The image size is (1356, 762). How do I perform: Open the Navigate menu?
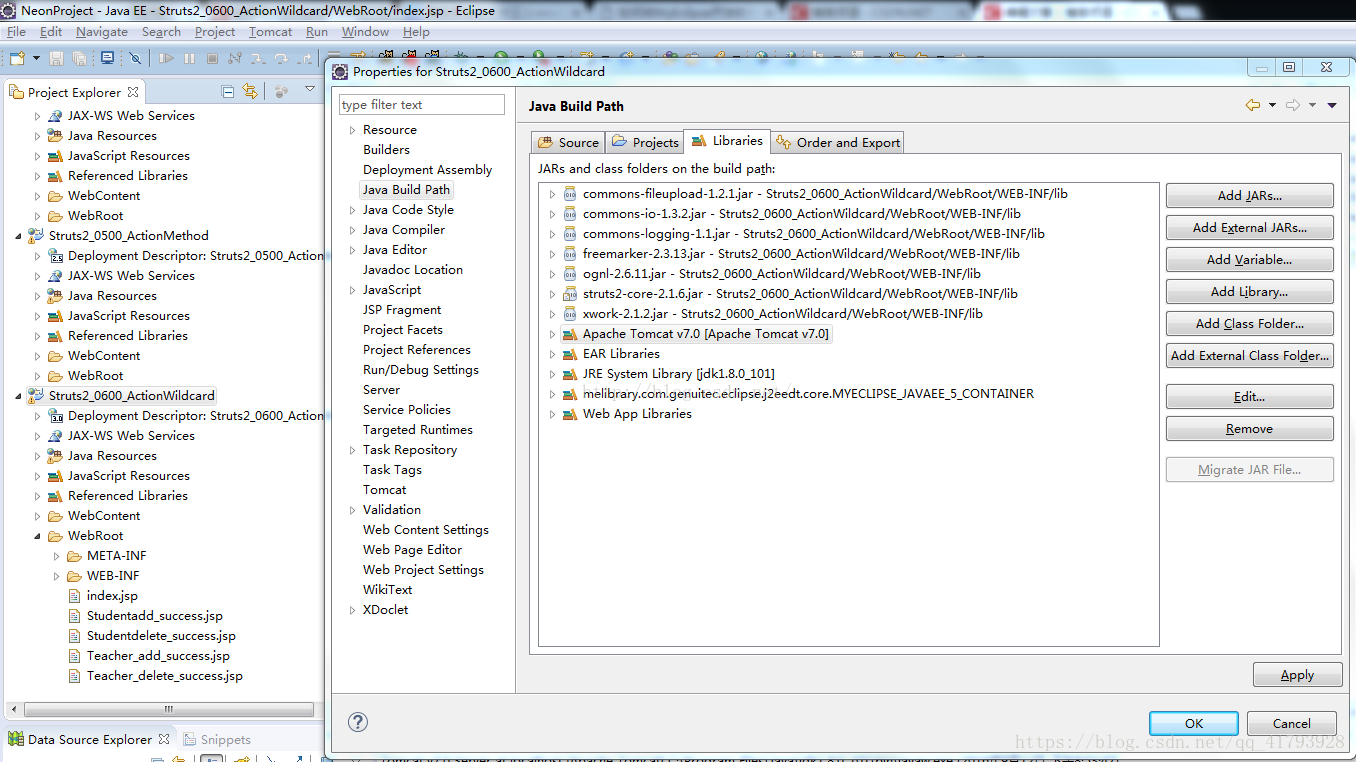tap(101, 31)
